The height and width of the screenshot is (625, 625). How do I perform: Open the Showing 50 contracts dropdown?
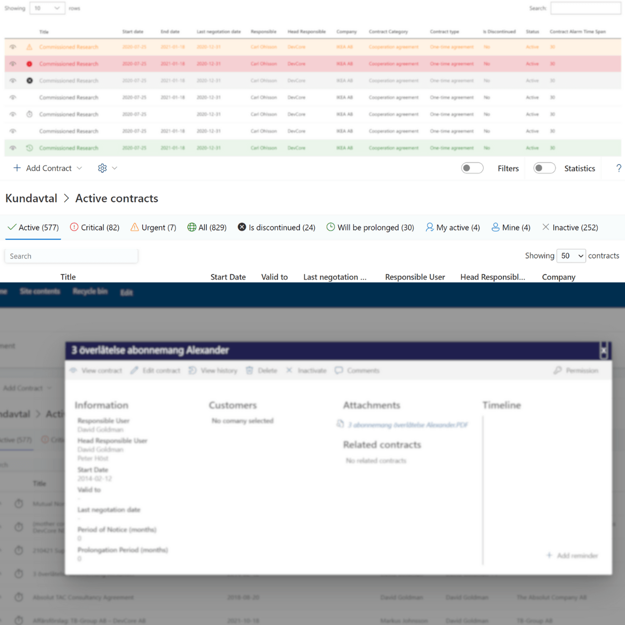click(x=571, y=256)
